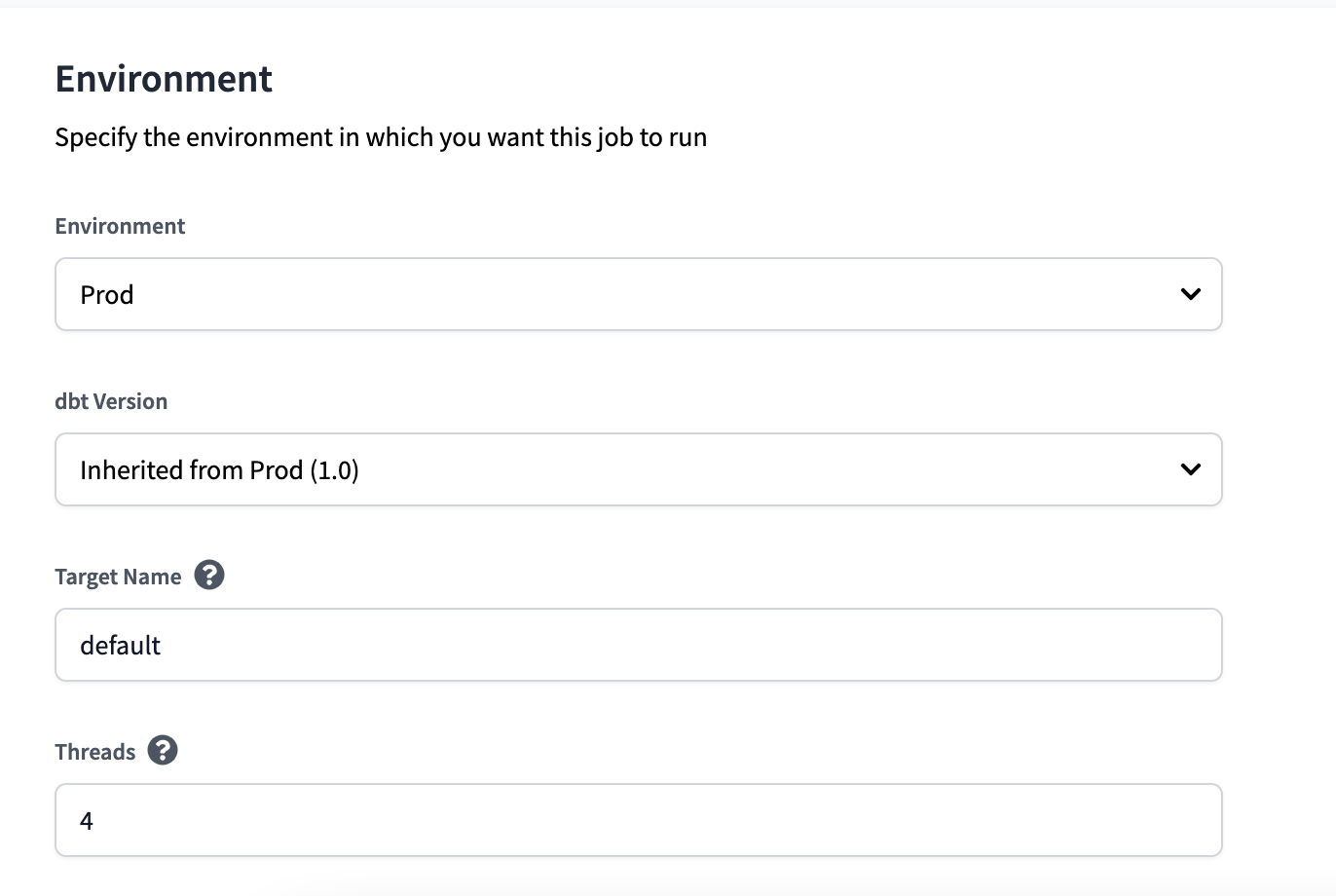Click the chevron on the Environment dropdown
Screen dimensions: 1336x896
(x=1189, y=294)
